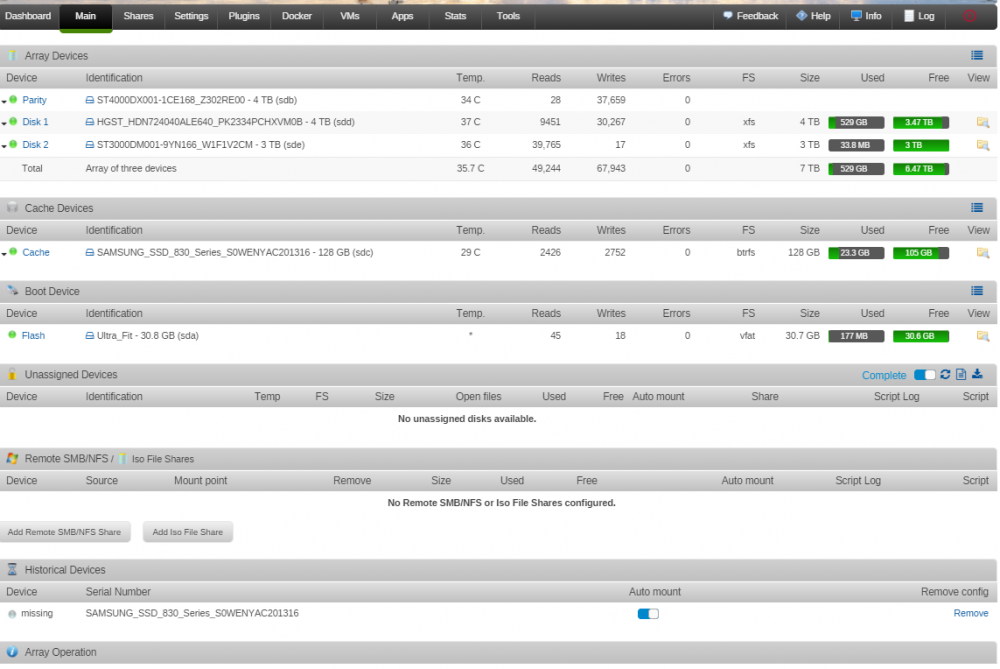Image resolution: width=1000 pixels, height=669 pixels.
Task: Open the Cache device link
Action: (36, 253)
